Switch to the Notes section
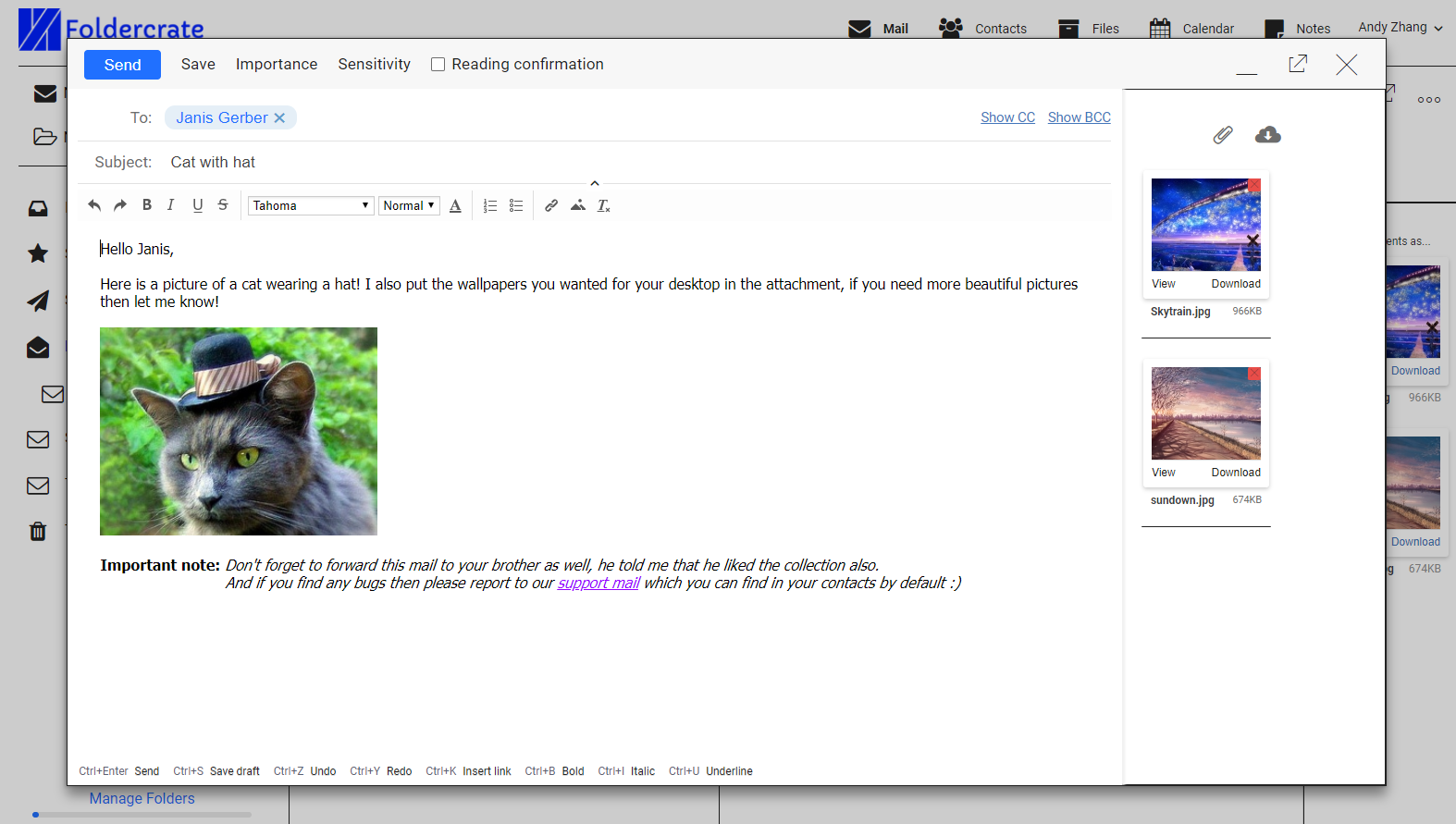Viewport: 1456px width, 824px height. [1297, 29]
